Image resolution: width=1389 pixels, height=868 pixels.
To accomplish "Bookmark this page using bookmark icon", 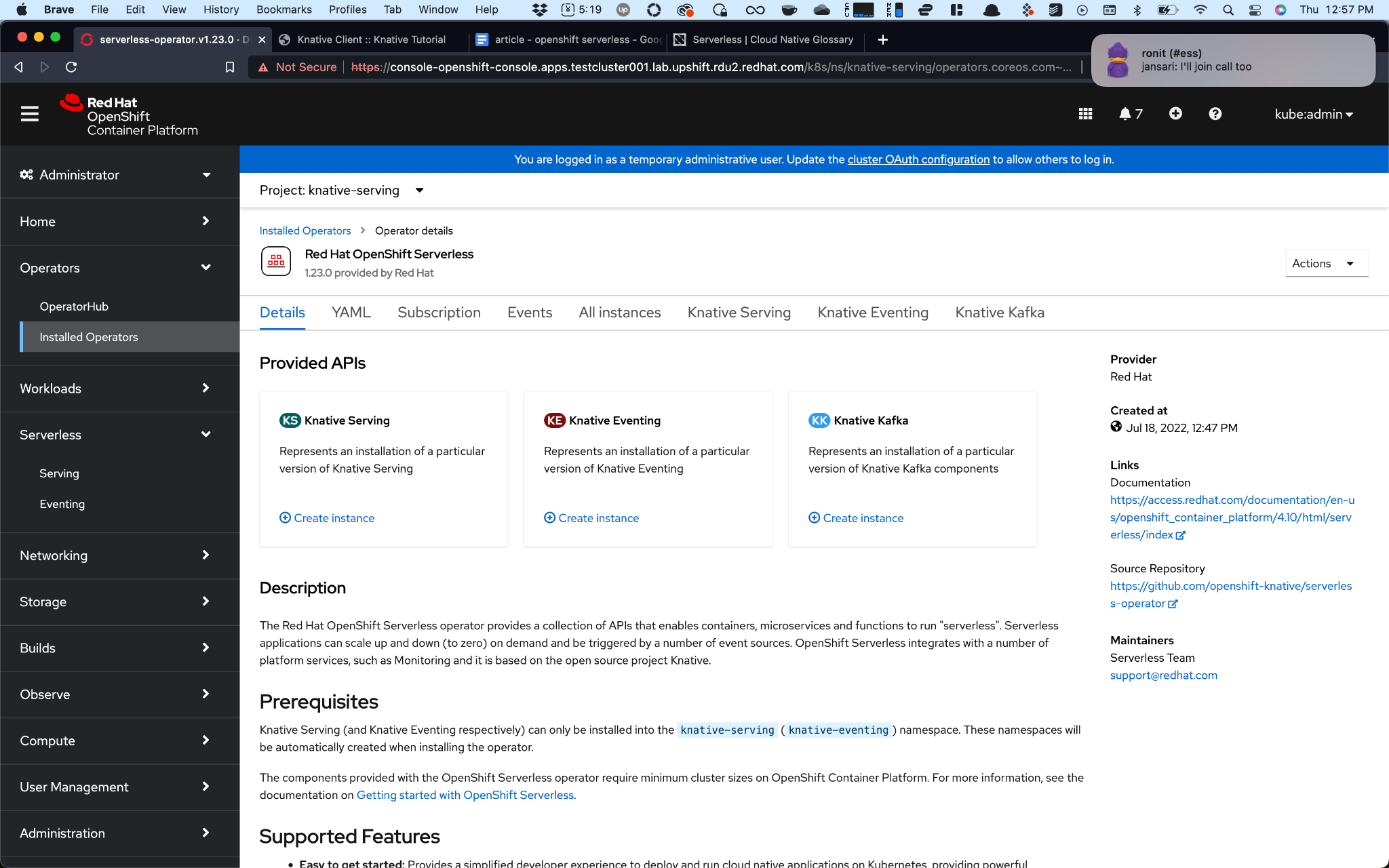I will pos(230,67).
